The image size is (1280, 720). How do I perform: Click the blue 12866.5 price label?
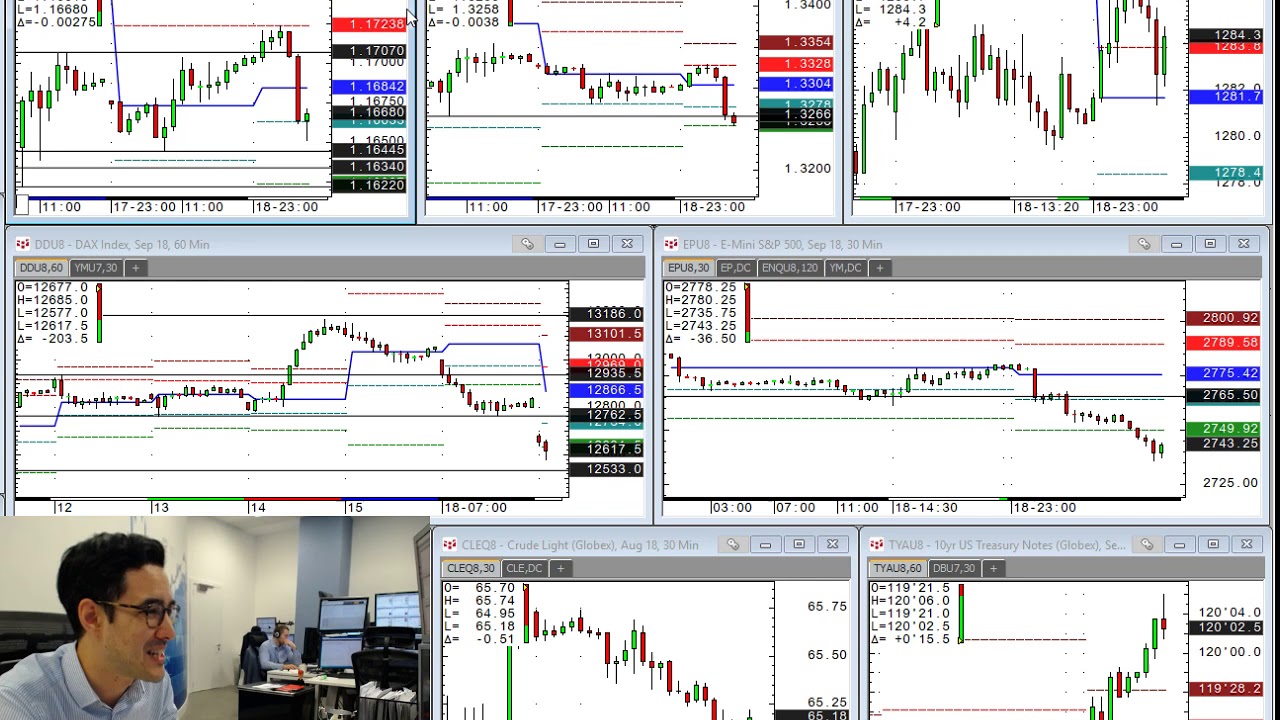click(608, 390)
